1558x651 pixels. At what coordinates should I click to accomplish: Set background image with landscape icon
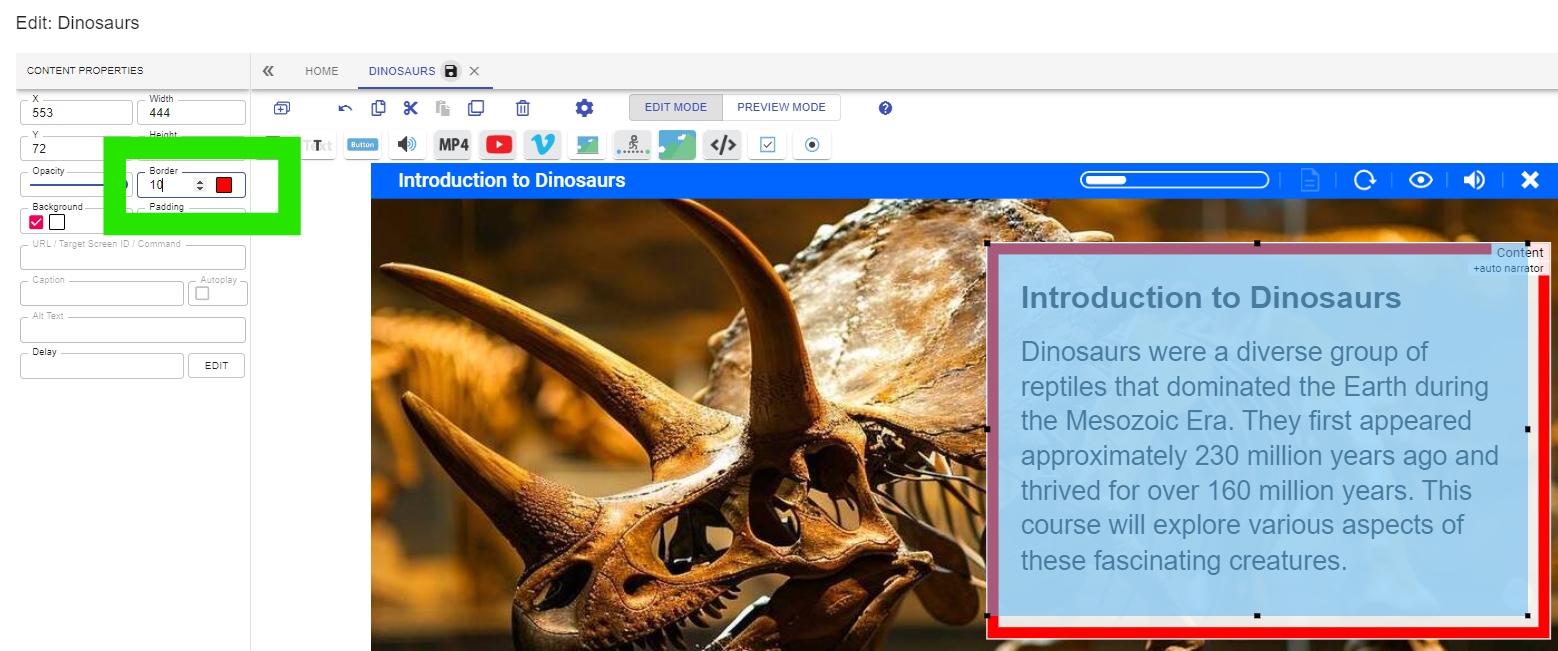[x=677, y=145]
